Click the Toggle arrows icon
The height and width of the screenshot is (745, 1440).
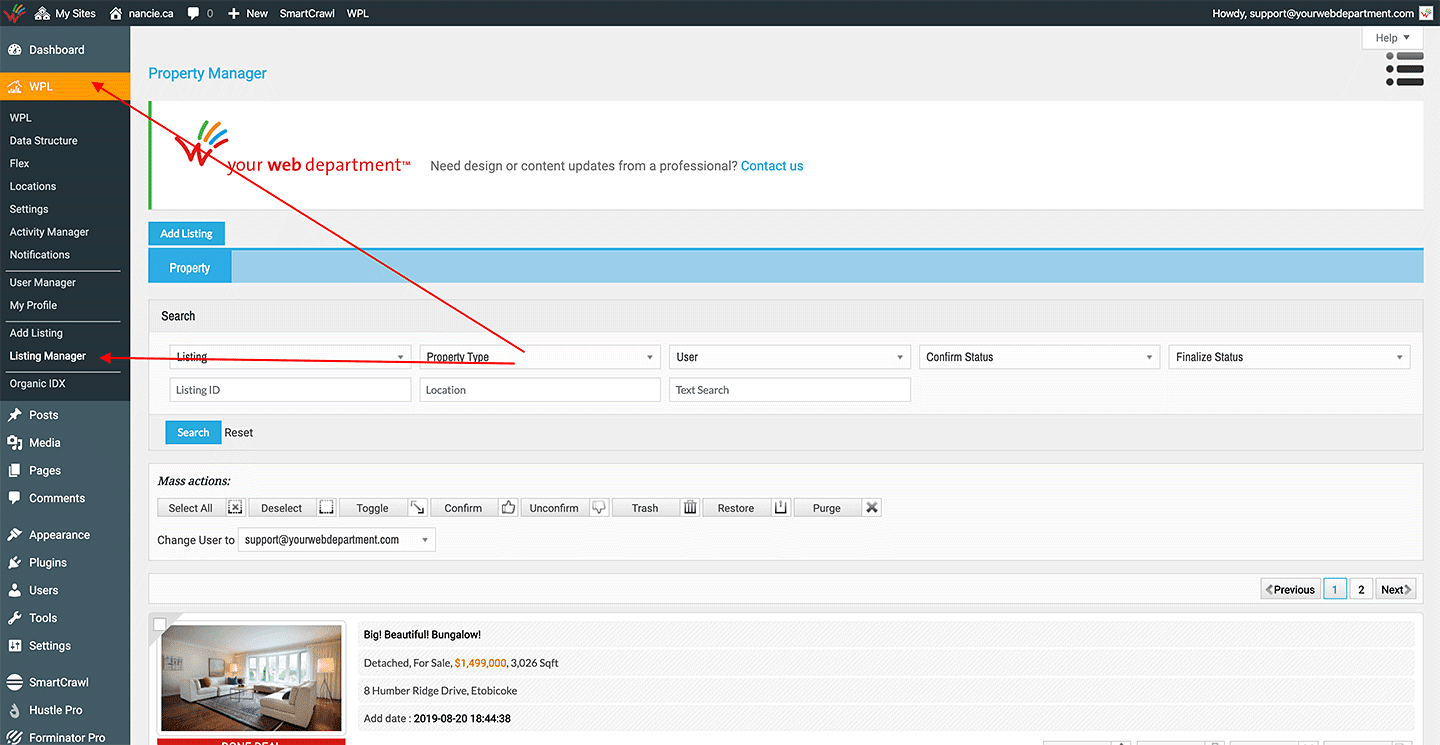[x=417, y=508]
